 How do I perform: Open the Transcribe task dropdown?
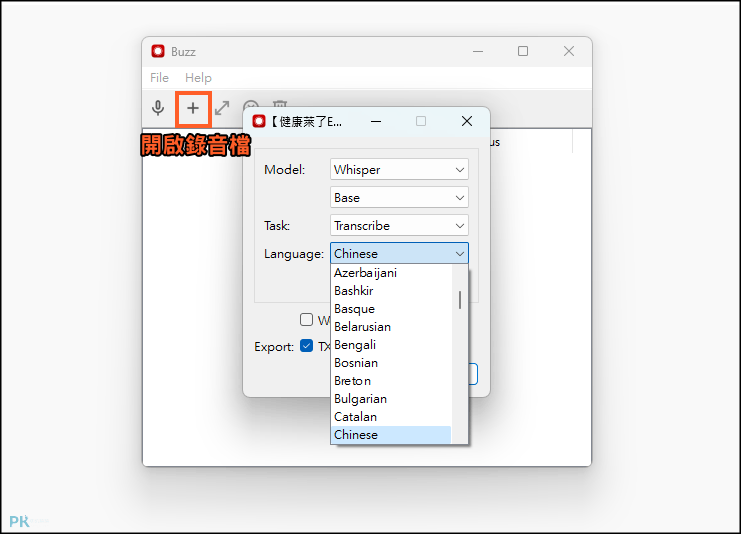[399, 225]
